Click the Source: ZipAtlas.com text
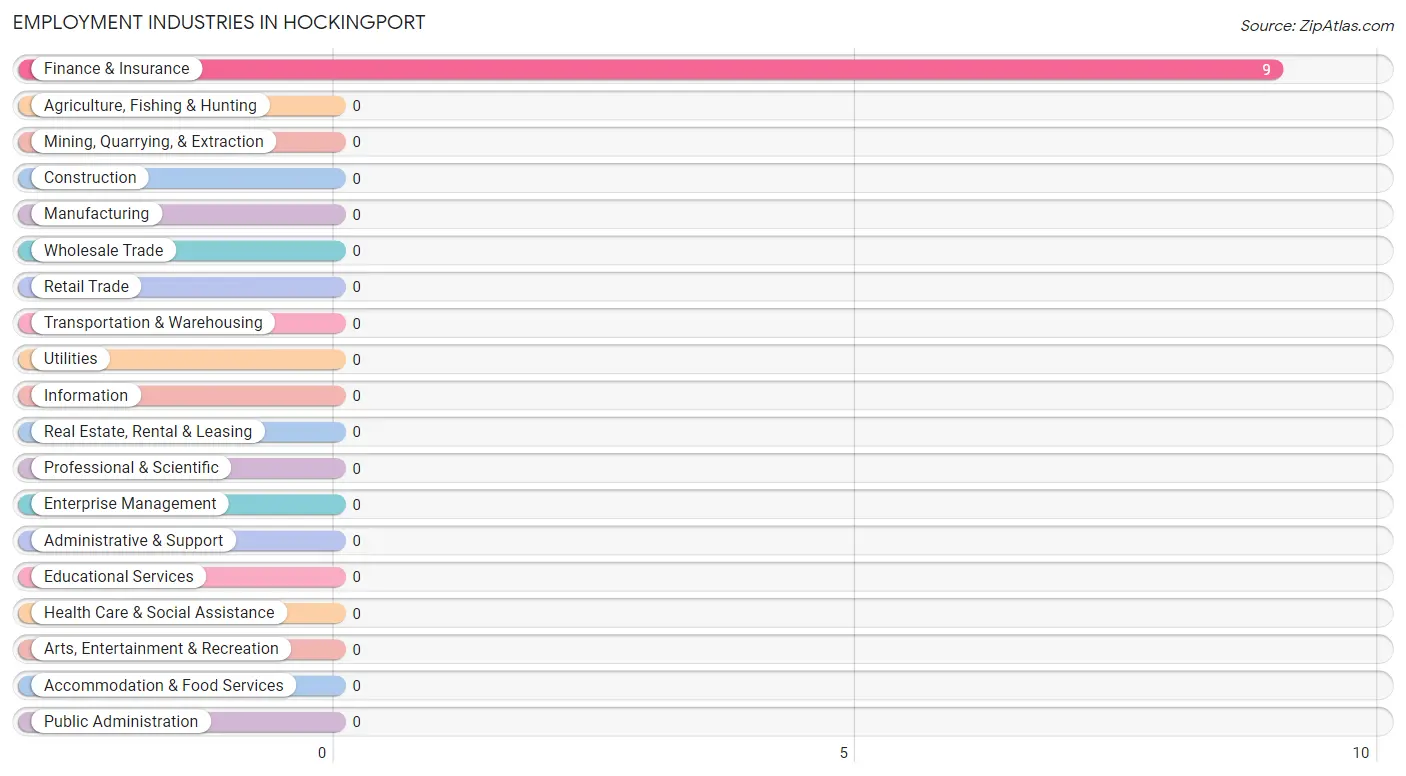Image resolution: width=1406 pixels, height=776 pixels. tap(1317, 26)
